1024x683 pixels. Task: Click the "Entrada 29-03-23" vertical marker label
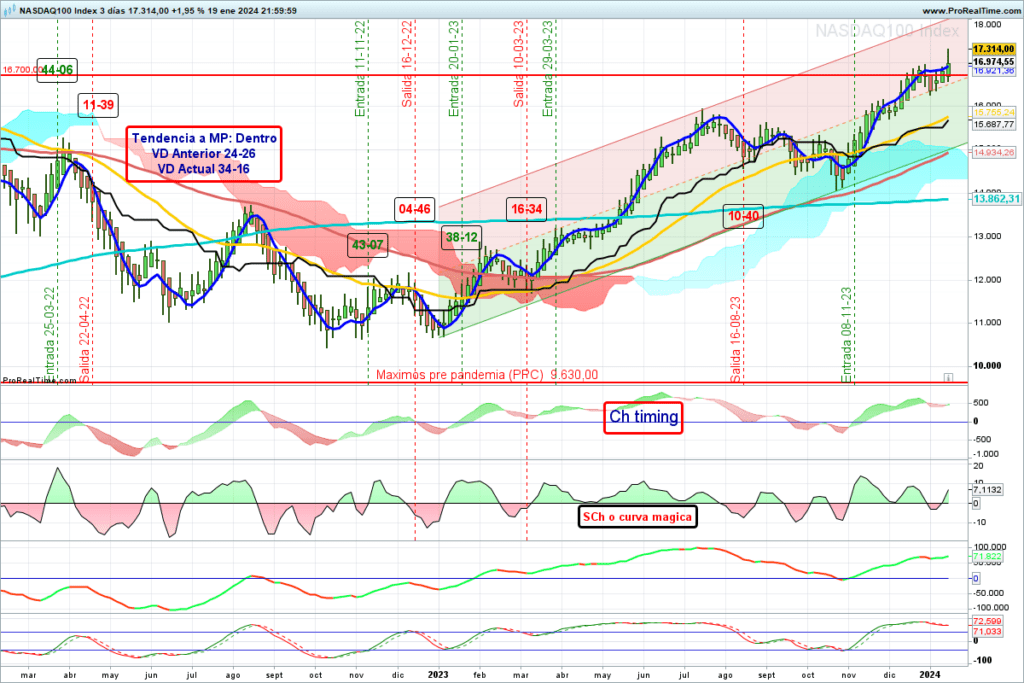(x=548, y=69)
